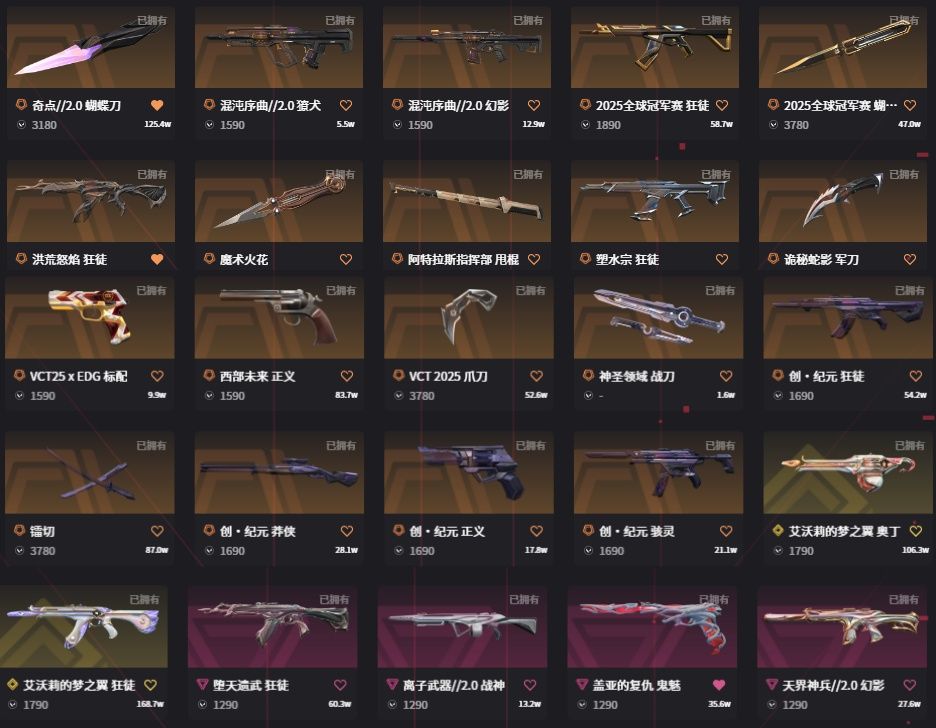Image resolution: width=936 pixels, height=728 pixels.
Task: Click heart icon next to 镭切
Action: tap(157, 530)
